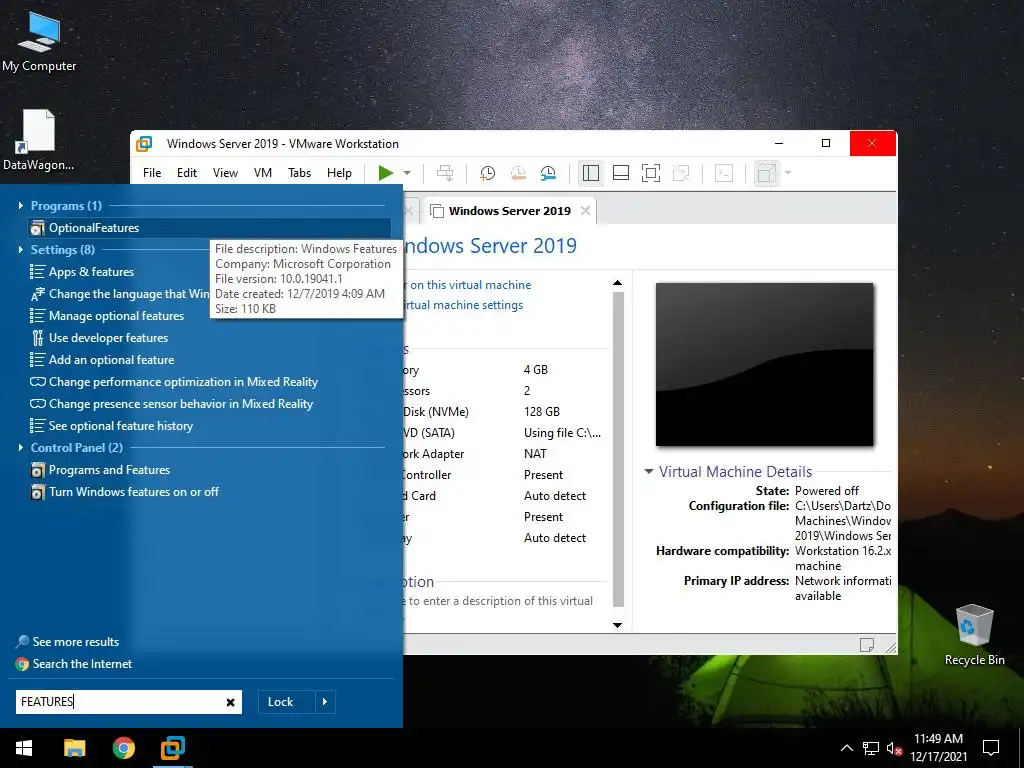Click the Windows Start button
The width and height of the screenshot is (1024, 768).
(24, 748)
